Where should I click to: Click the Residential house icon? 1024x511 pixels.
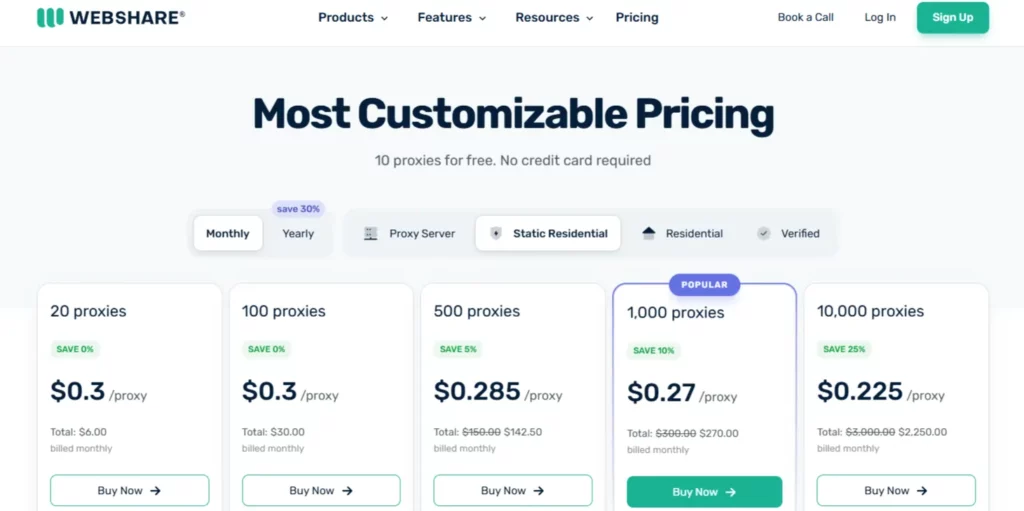point(649,233)
